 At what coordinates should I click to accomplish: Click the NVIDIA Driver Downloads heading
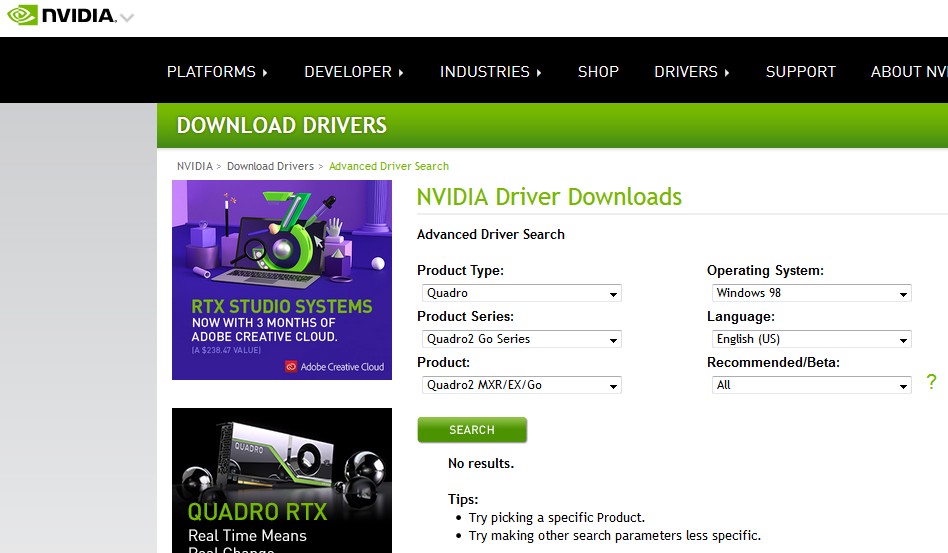(x=549, y=197)
